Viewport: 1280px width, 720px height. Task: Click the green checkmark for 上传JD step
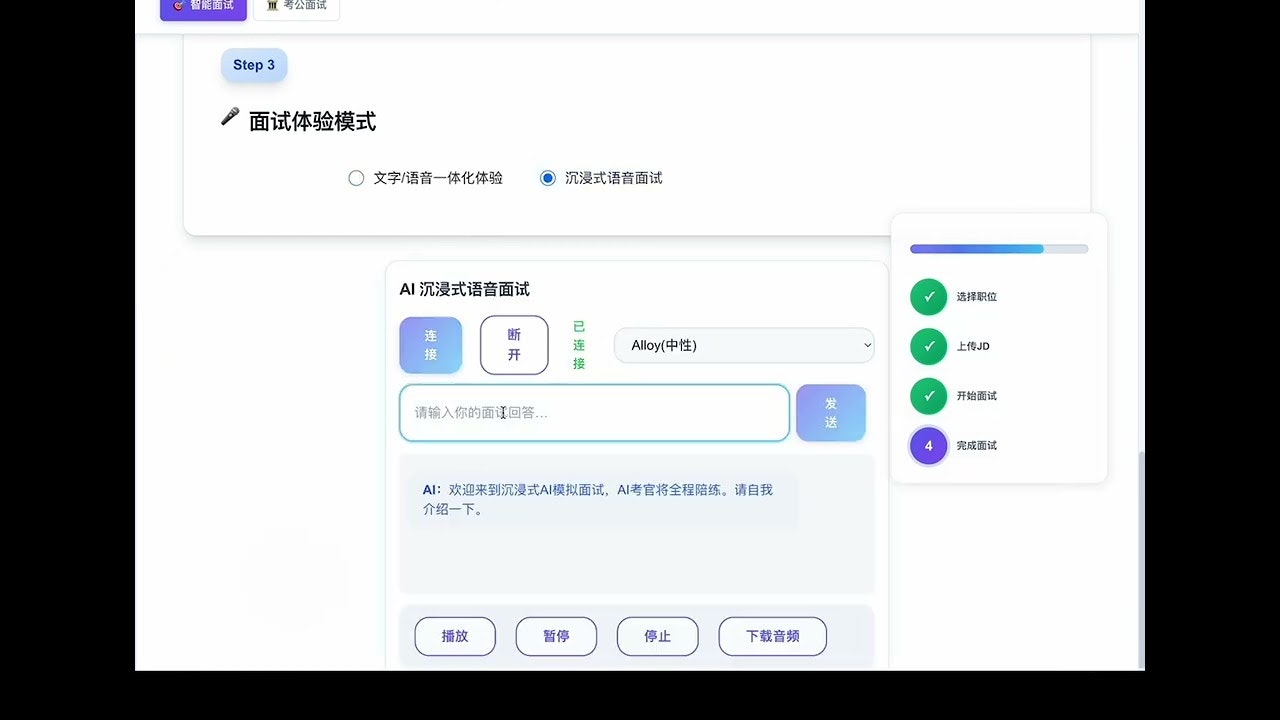point(928,346)
